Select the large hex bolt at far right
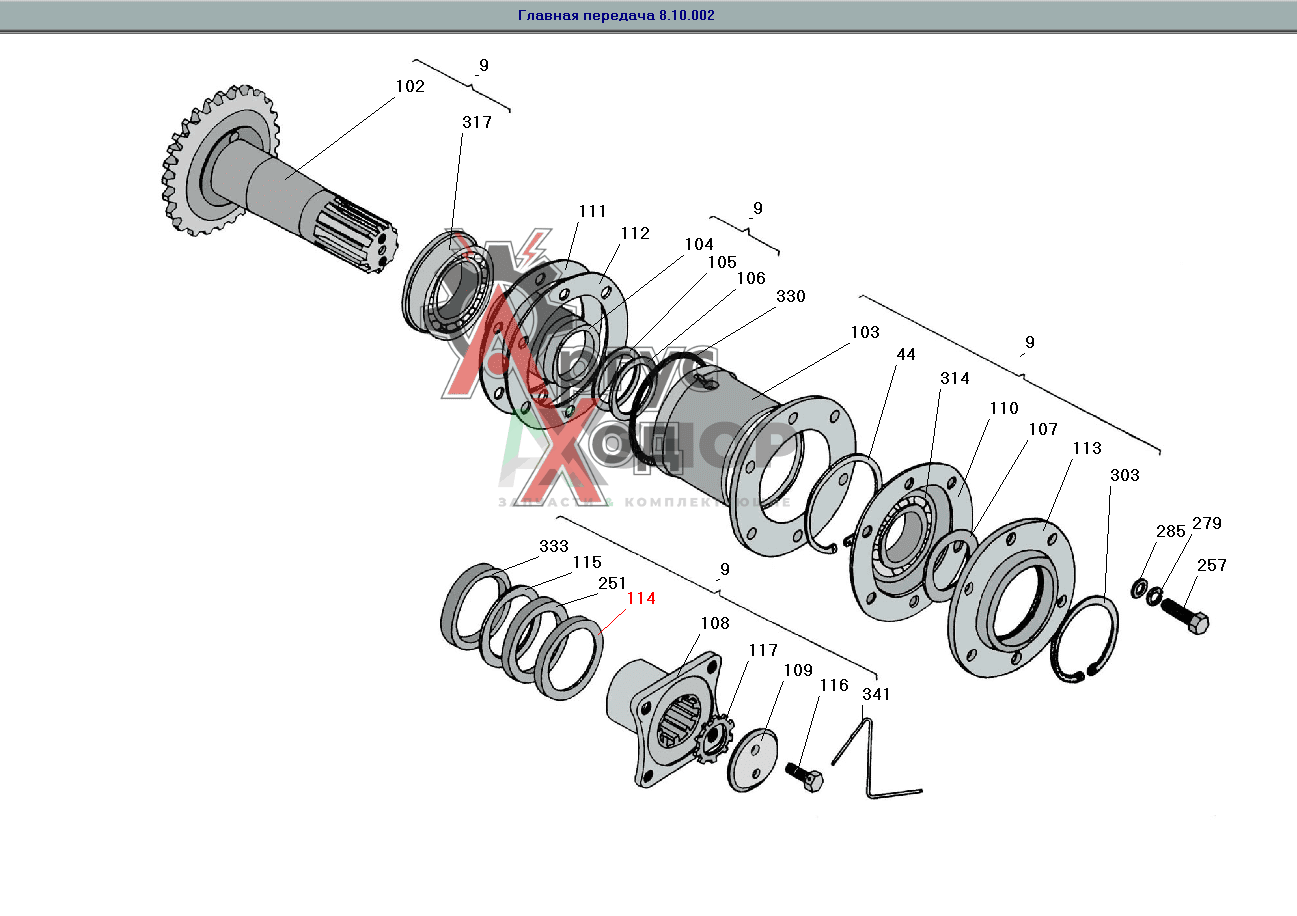 pos(1186,612)
